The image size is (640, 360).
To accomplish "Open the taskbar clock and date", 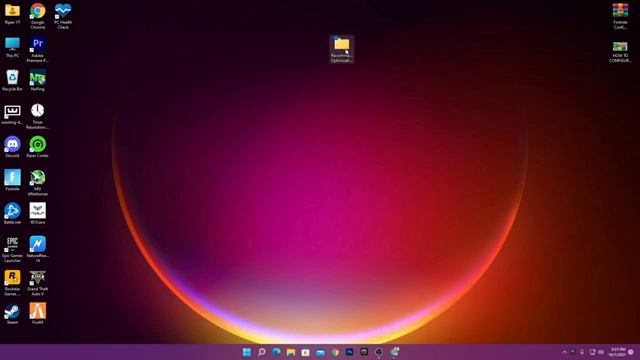I will tap(618, 352).
